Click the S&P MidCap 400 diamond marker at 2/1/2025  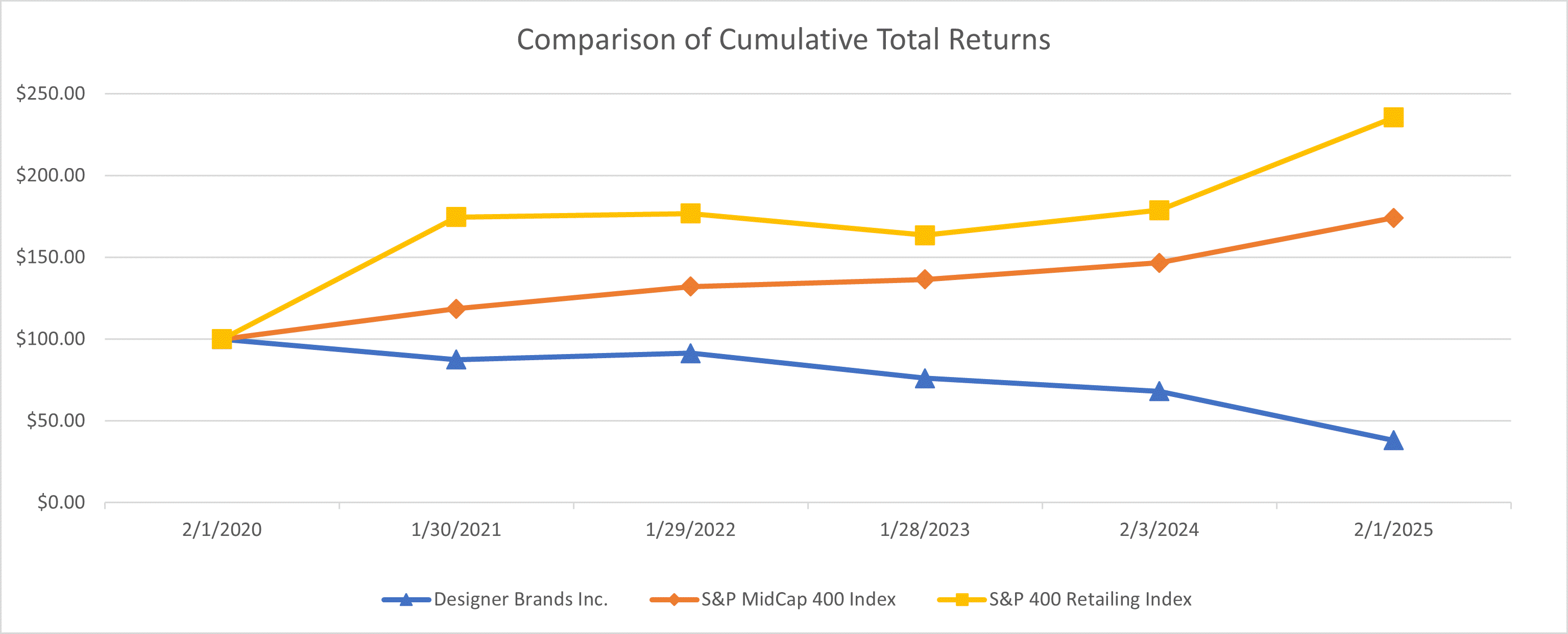point(1393,218)
